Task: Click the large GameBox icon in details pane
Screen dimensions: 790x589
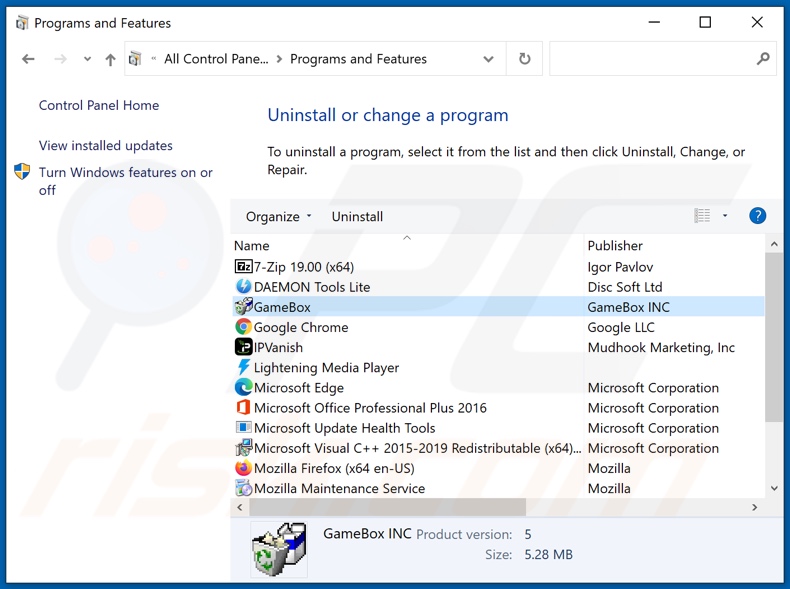Action: [x=279, y=549]
